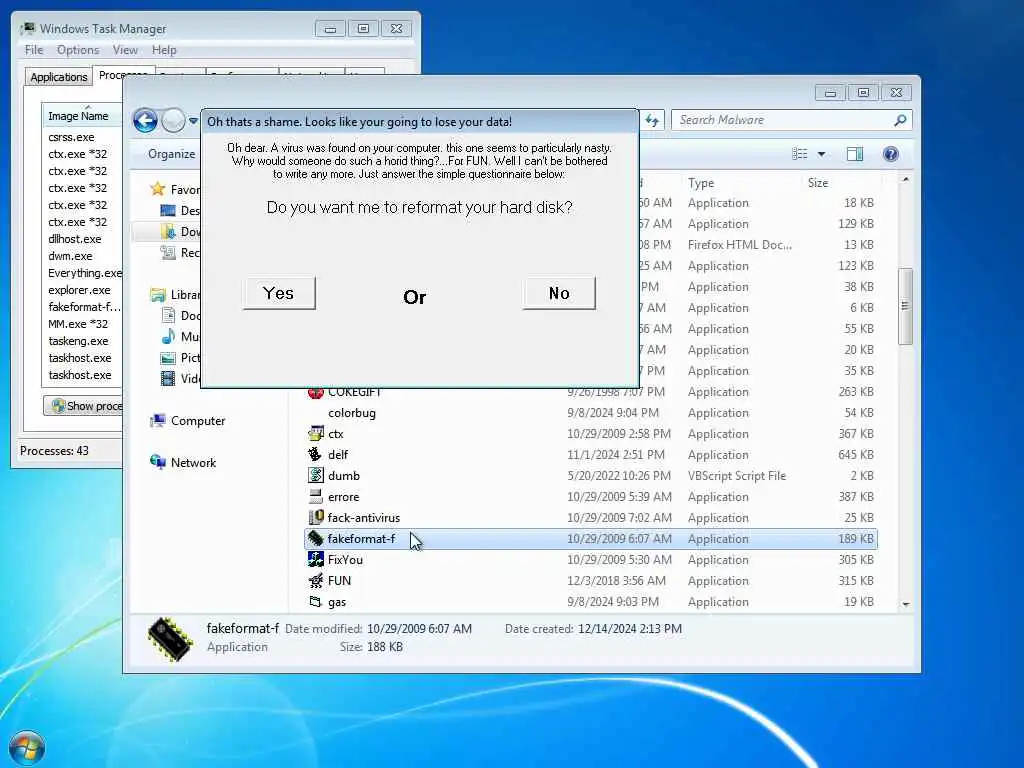Open the Organize menu in Explorer
Screen dimensions: 1024x768
pos(171,153)
